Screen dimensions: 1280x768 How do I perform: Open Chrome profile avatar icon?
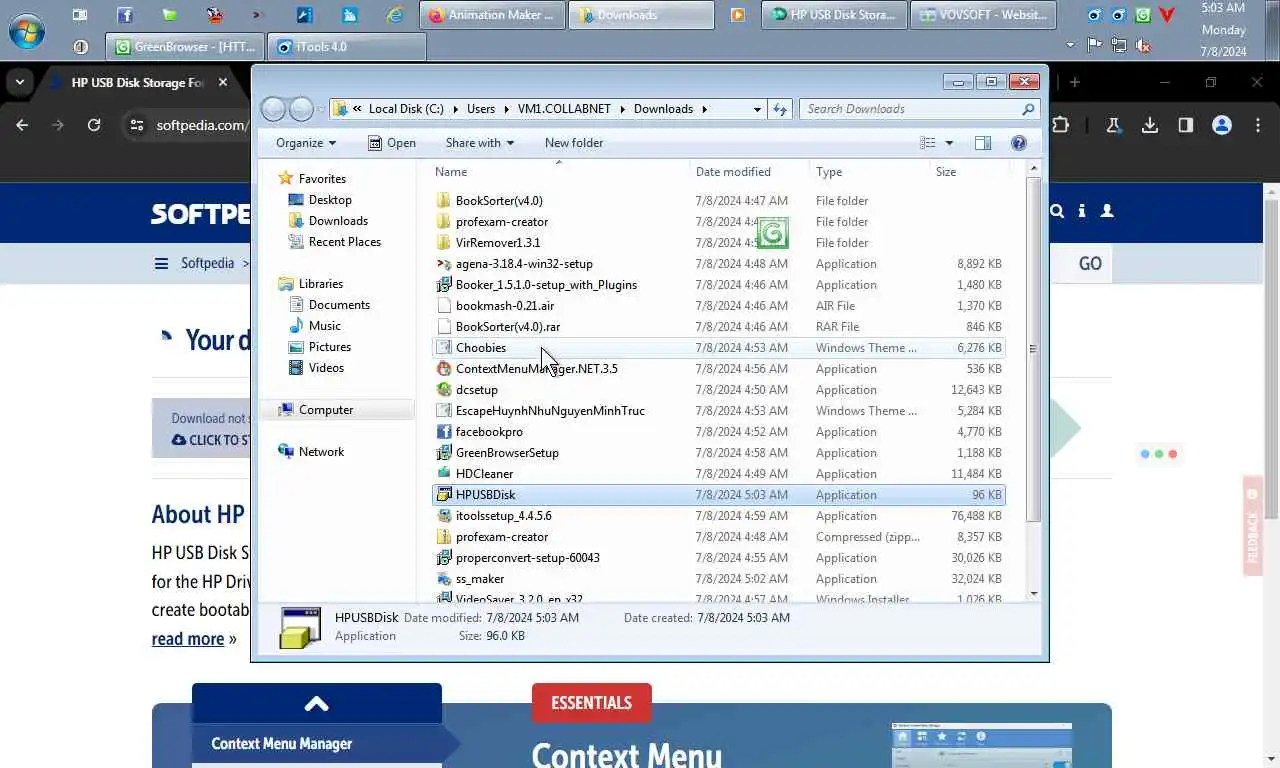(x=1221, y=125)
